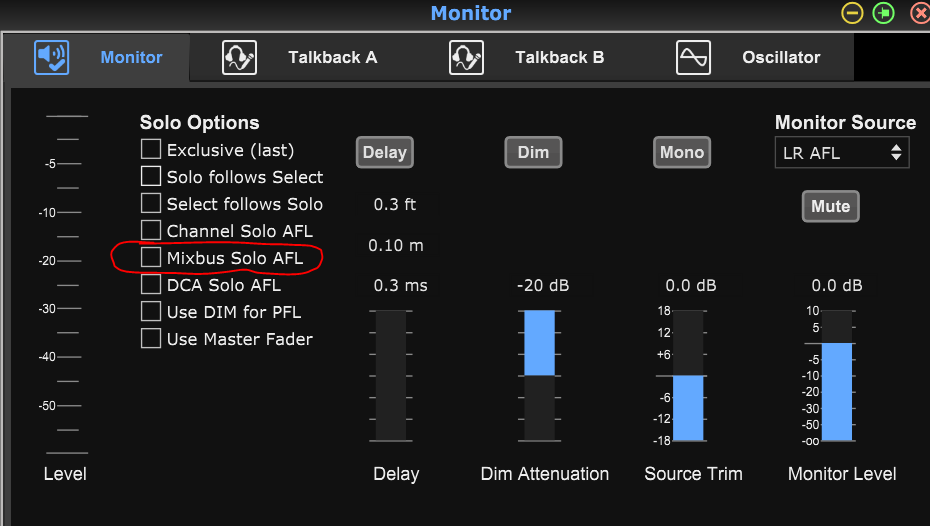
Task: Enable Solo follows Select checkbox
Action: coord(151,177)
